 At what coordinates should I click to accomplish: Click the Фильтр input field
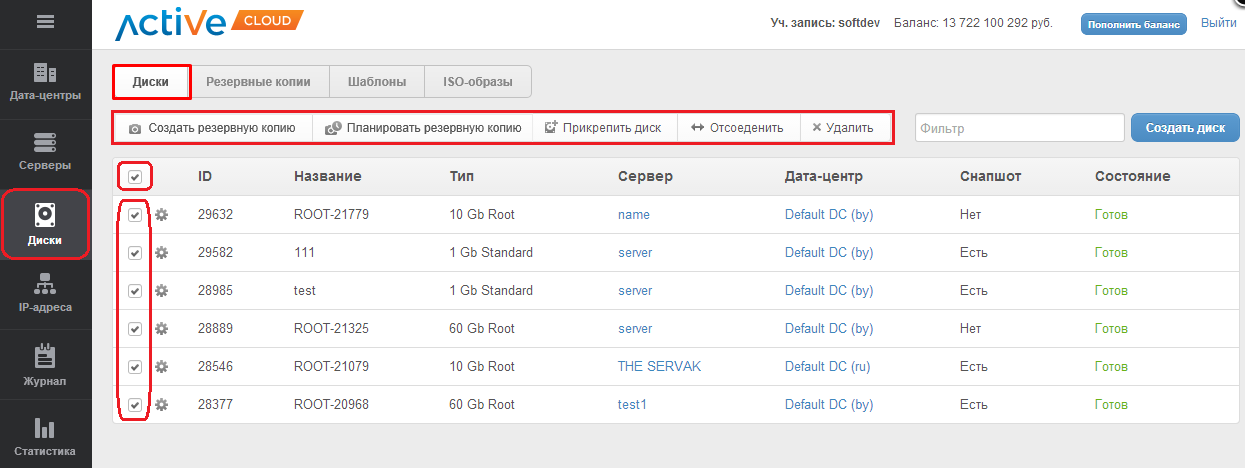coord(1019,128)
